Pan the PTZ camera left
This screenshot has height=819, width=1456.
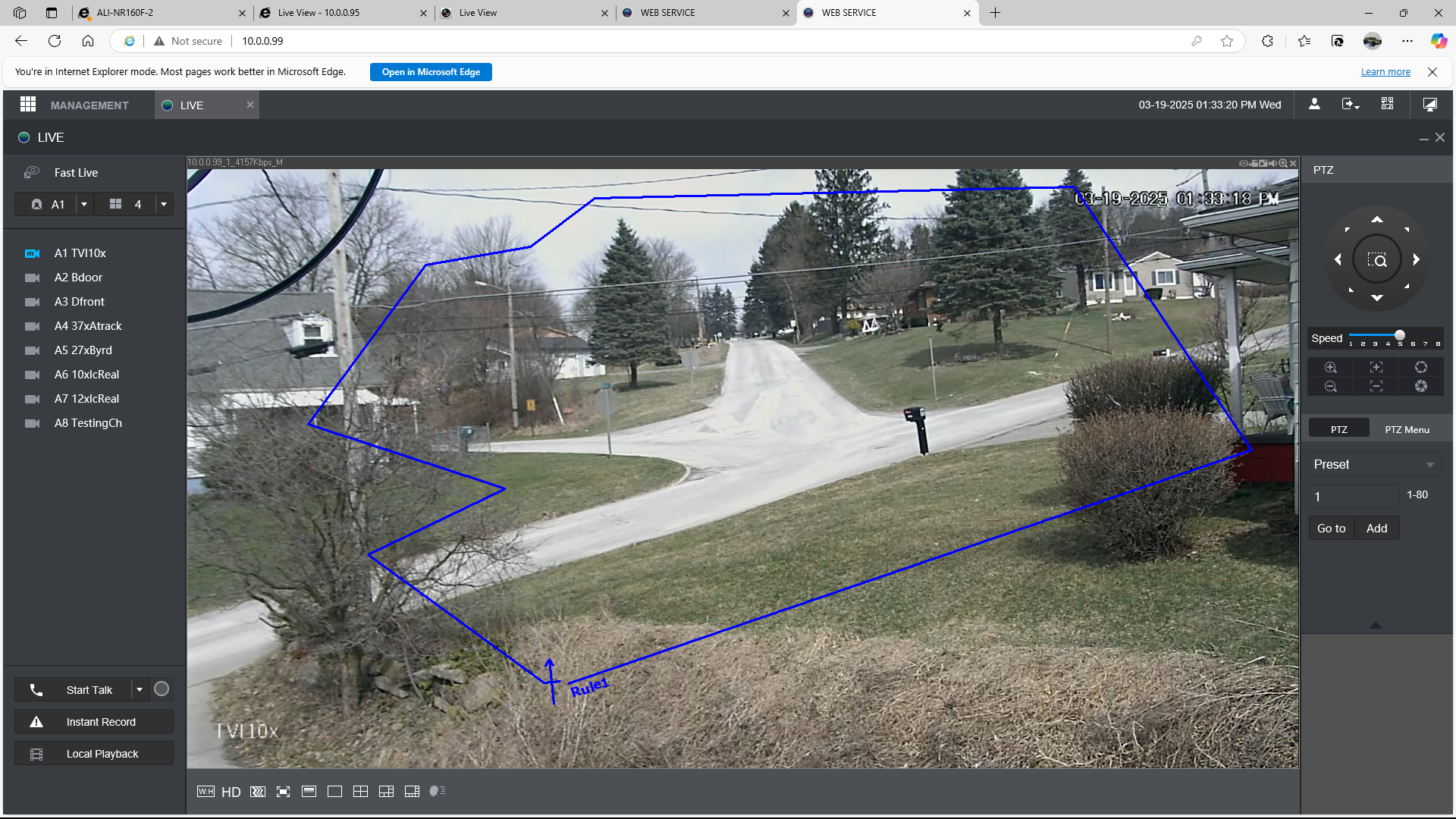click(x=1338, y=259)
